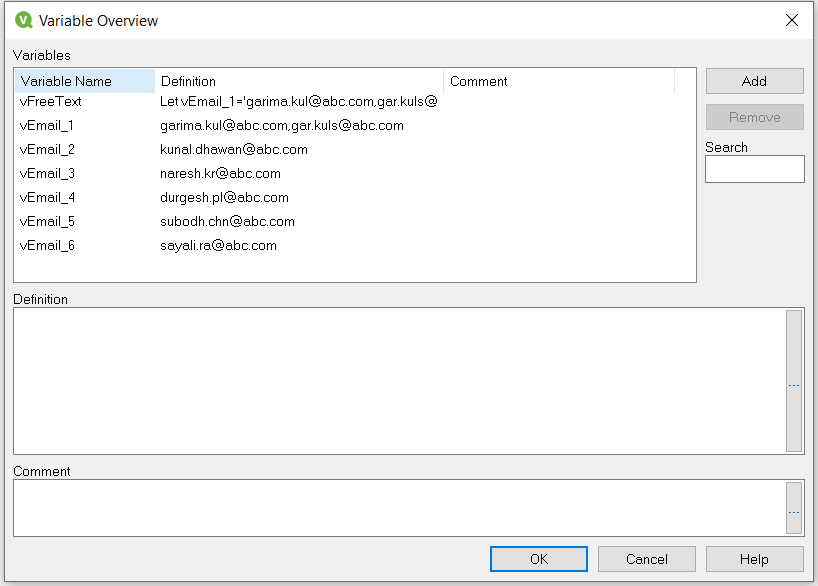Click the Comment column header
818x586 pixels.
(x=558, y=81)
